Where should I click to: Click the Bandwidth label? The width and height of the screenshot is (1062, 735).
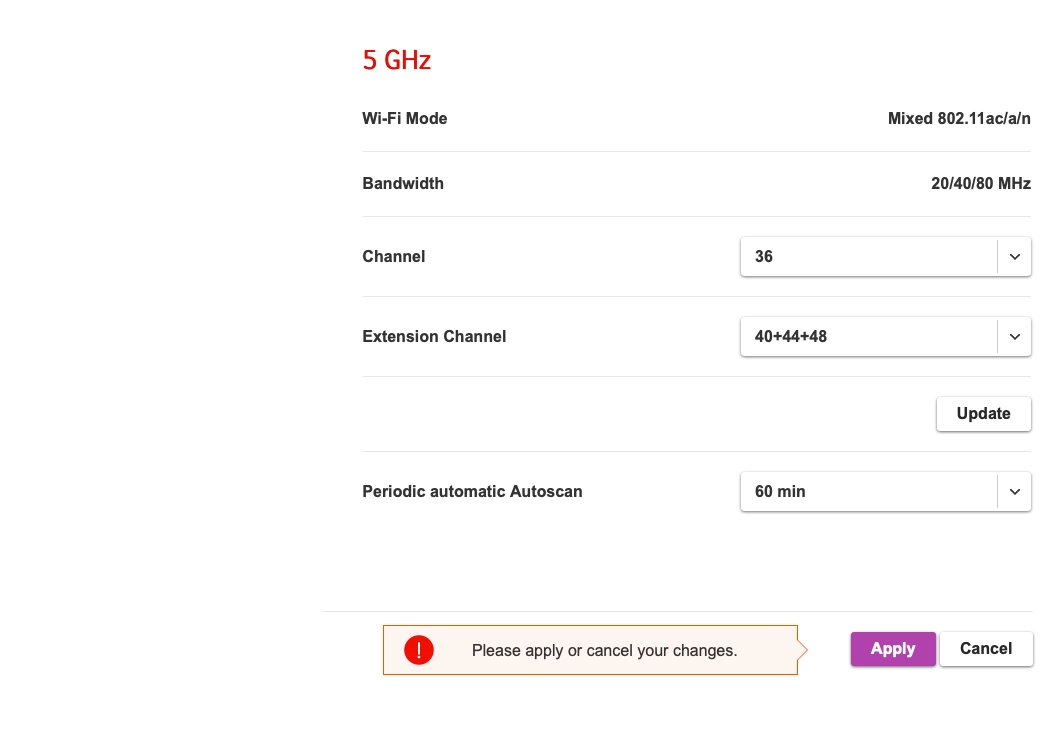click(403, 184)
